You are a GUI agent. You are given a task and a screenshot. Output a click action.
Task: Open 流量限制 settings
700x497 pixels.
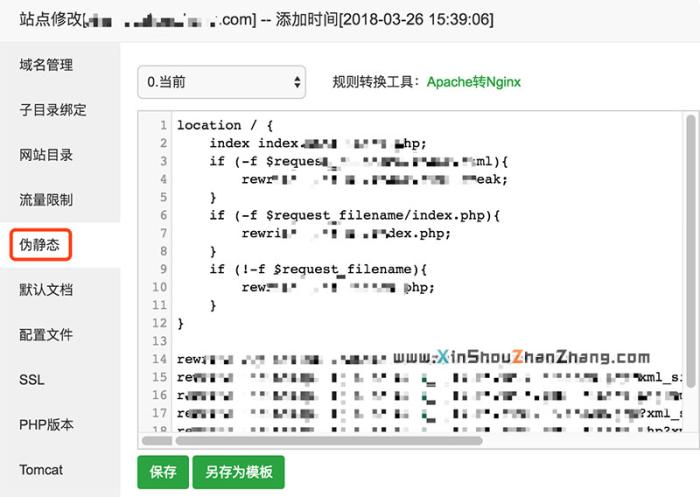tap(46, 200)
